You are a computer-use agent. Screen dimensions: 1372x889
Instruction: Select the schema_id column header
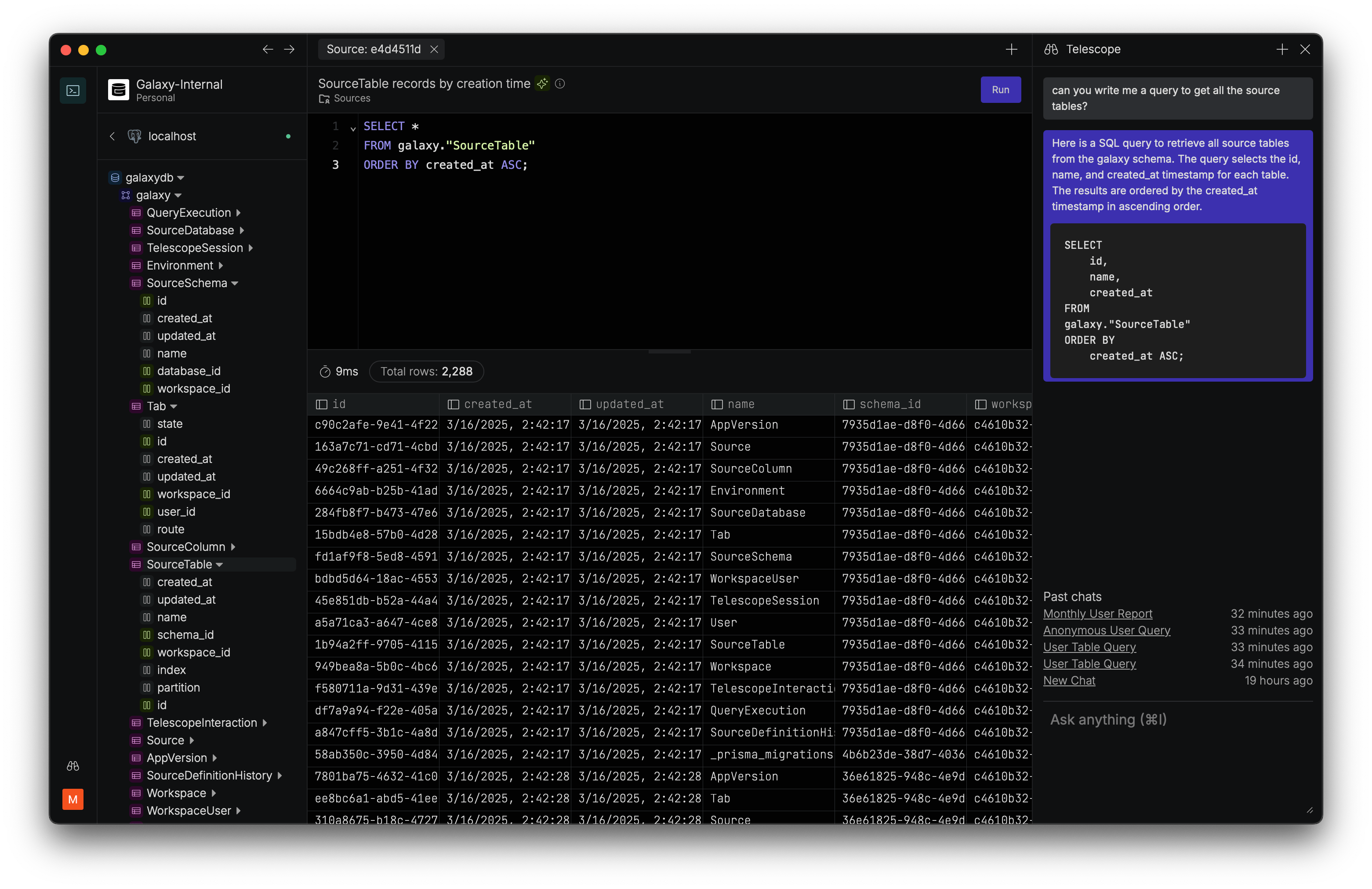[x=900, y=404]
